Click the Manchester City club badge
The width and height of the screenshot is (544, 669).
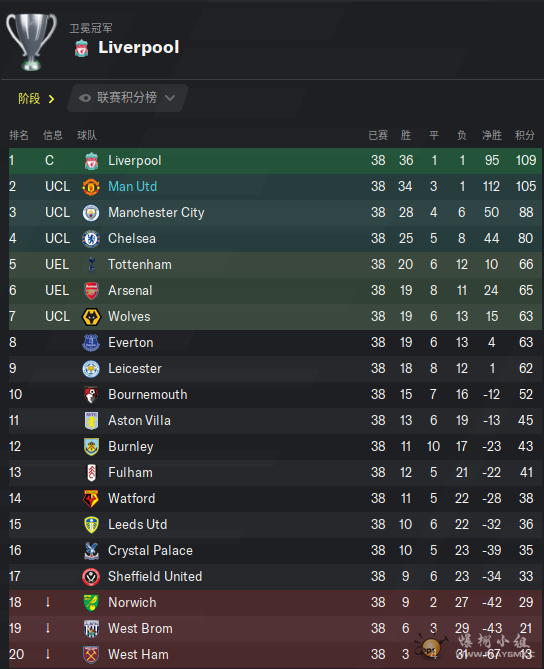click(91, 213)
